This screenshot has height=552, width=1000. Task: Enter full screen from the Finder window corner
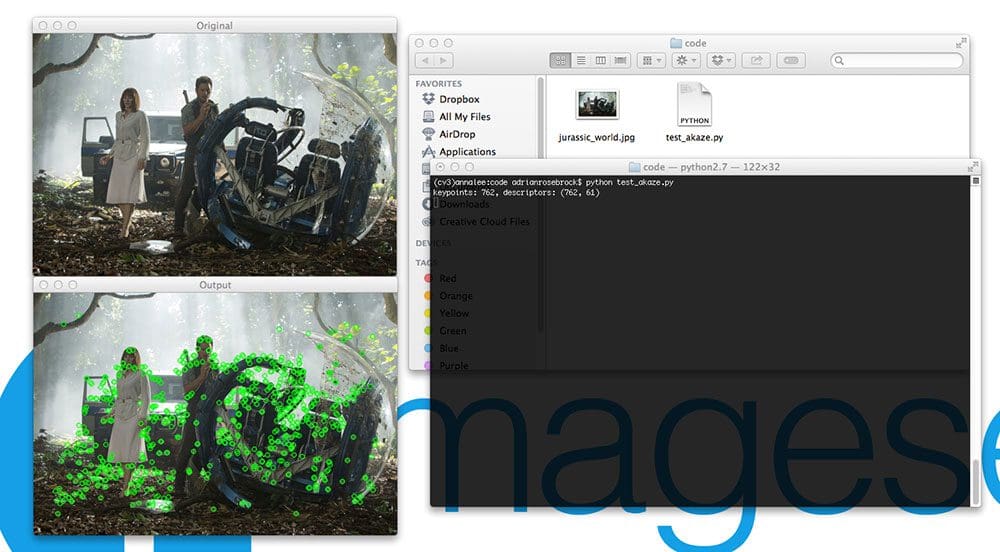click(x=960, y=43)
